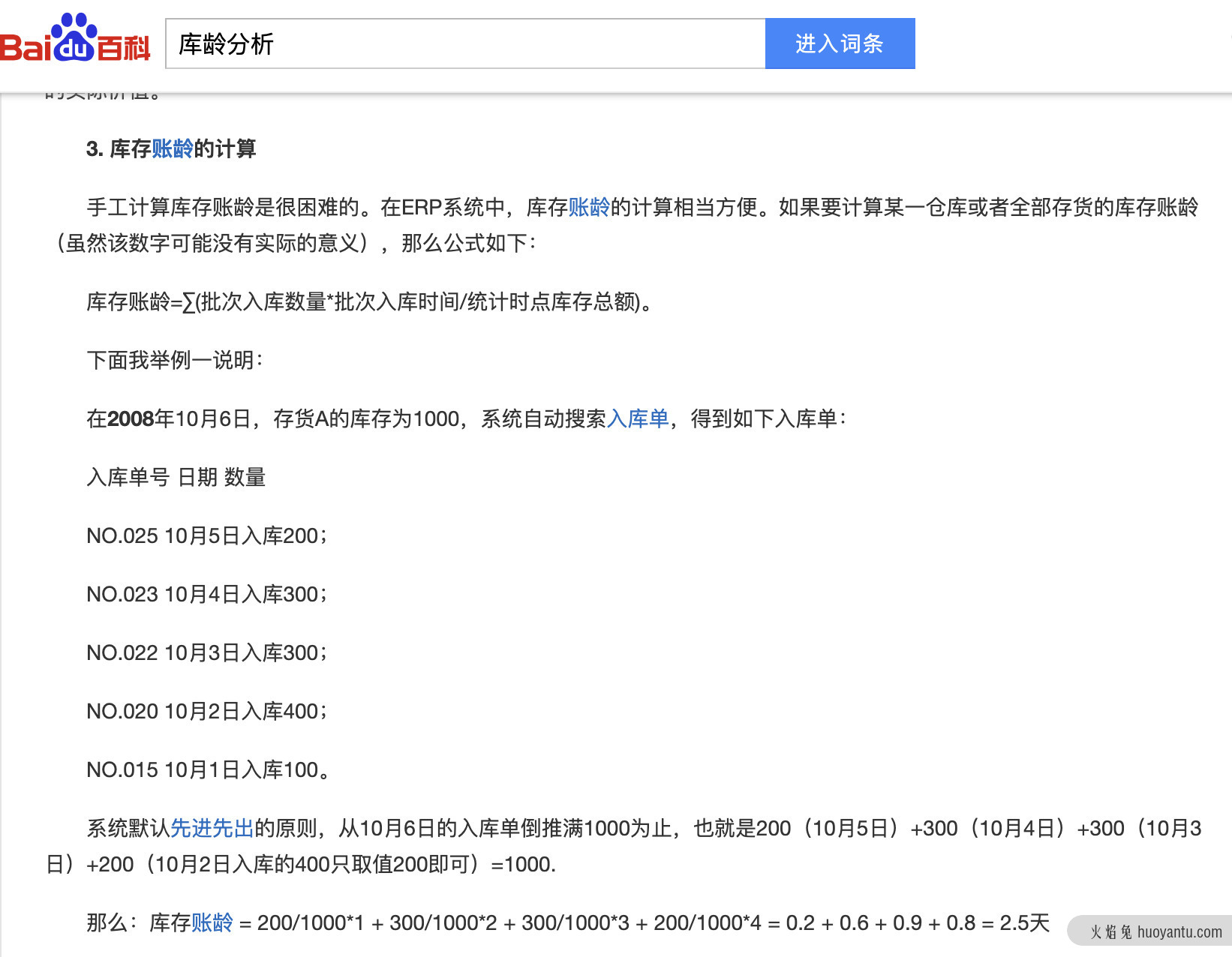The image size is (1232, 957).
Task: Click the line NO.015 10月1日入库100
Action: pyautogui.click(x=209, y=769)
